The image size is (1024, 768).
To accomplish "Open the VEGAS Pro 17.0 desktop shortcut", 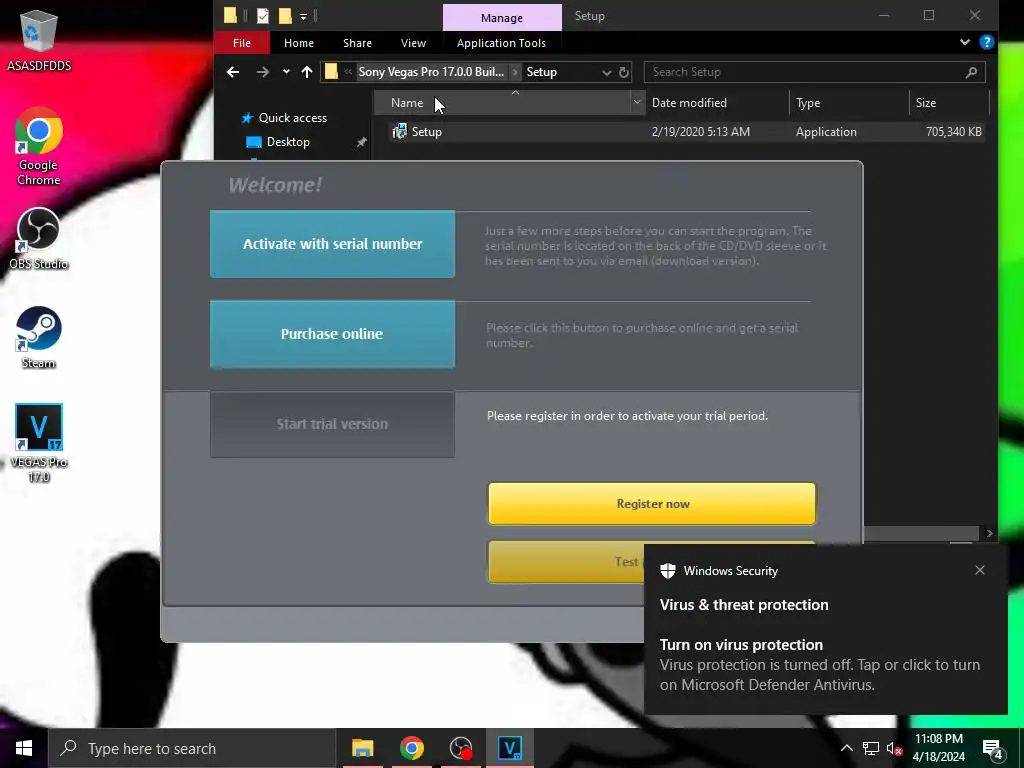I will (39, 443).
